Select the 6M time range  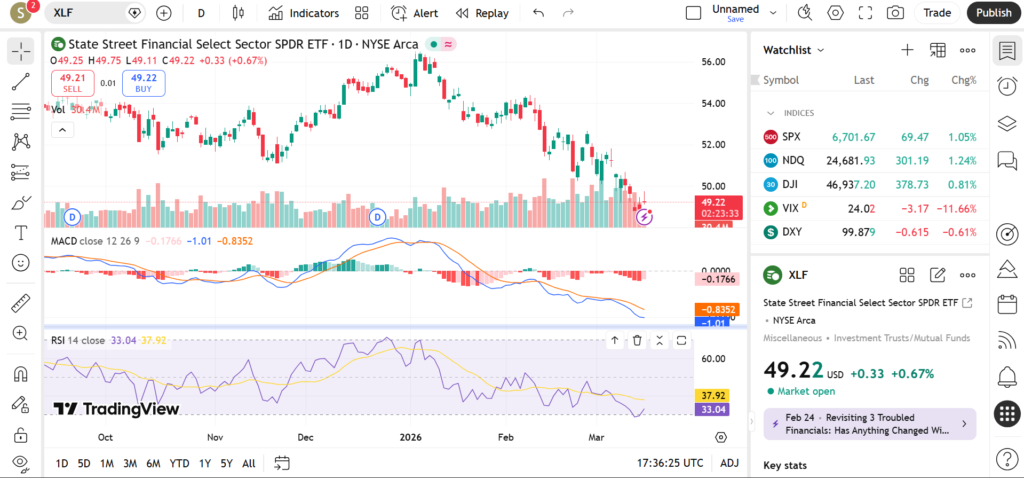point(153,463)
